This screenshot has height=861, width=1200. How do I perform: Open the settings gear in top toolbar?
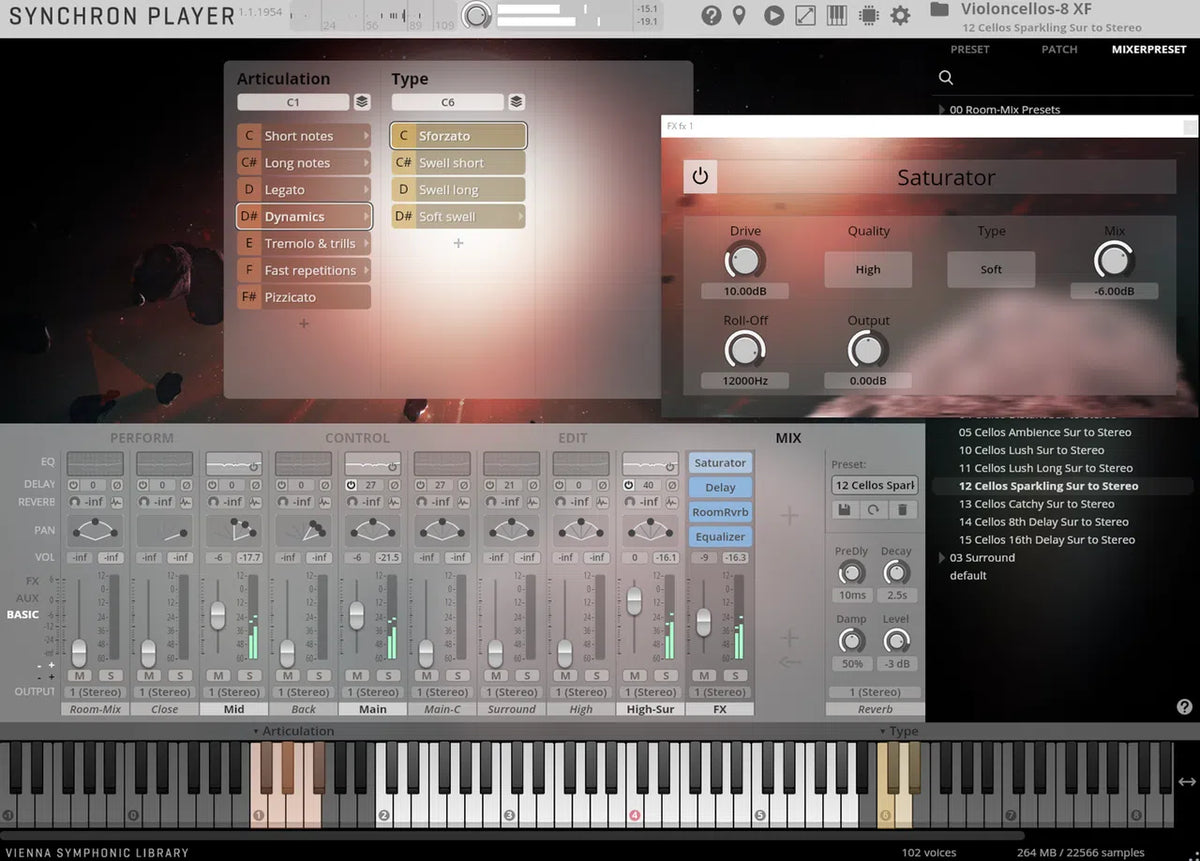tap(900, 15)
